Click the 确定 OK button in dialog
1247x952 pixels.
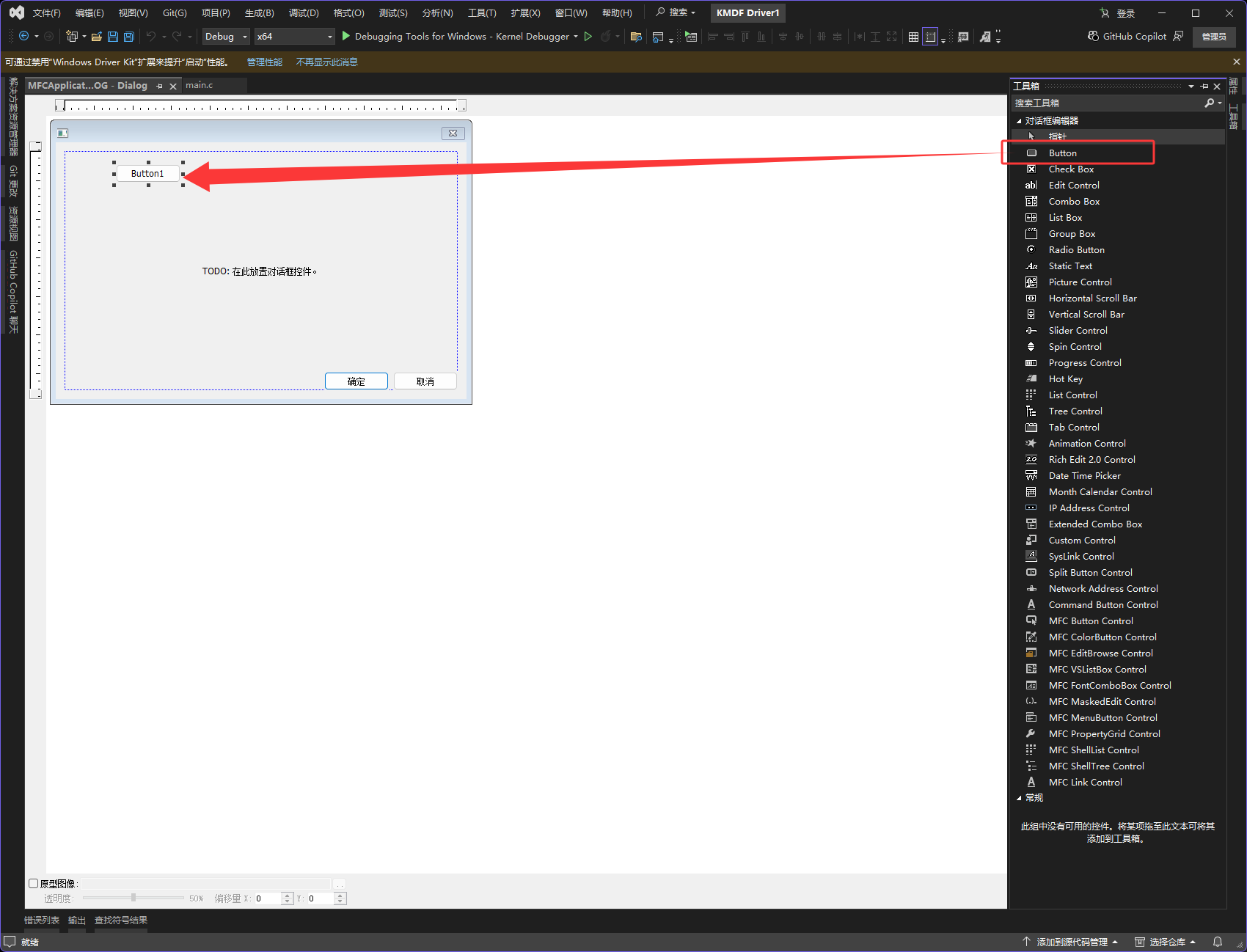point(356,381)
